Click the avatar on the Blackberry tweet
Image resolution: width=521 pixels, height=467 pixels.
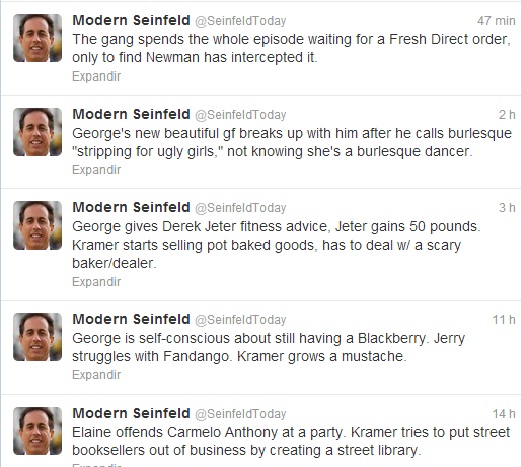tap(37, 337)
